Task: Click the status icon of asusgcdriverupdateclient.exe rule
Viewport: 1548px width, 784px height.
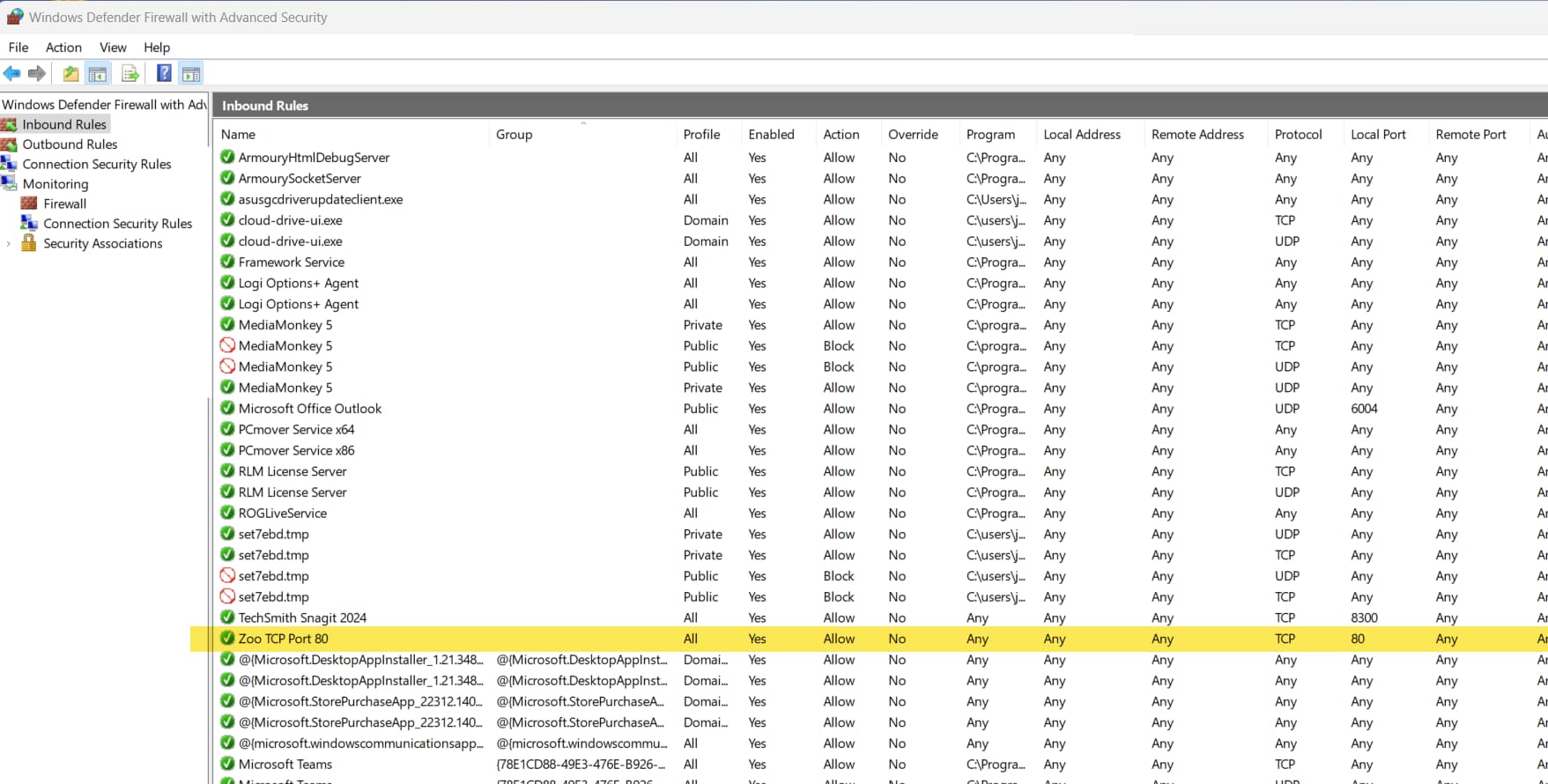Action: [x=227, y=199]
